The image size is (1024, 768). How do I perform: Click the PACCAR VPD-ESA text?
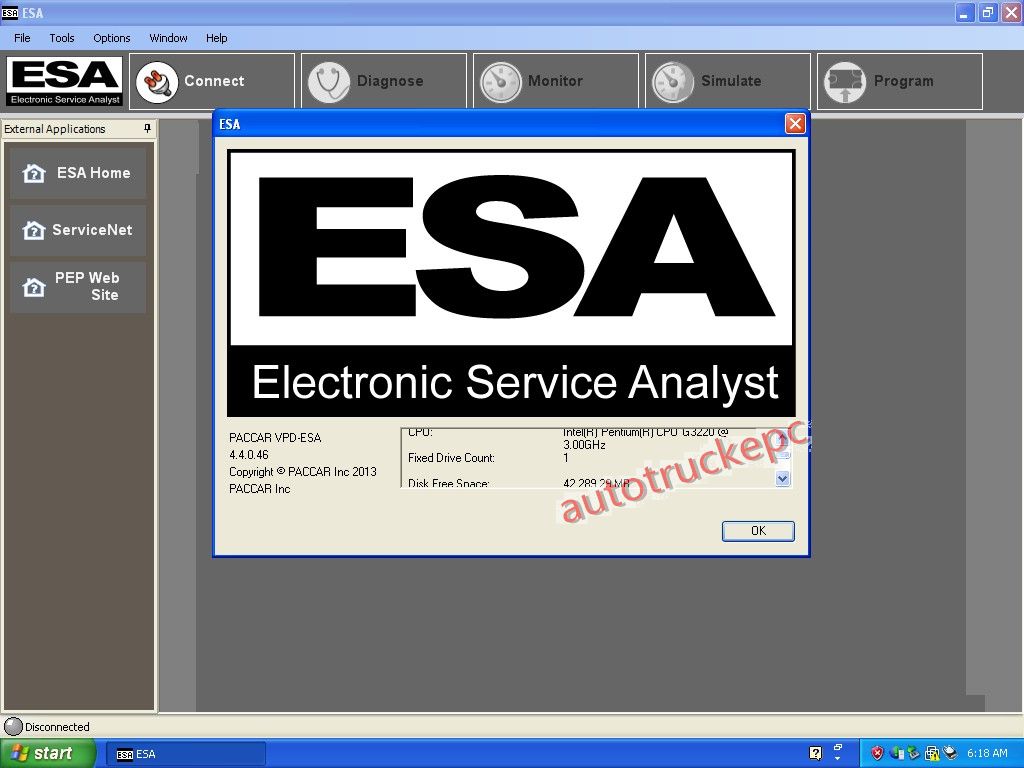tap(275, 438)
